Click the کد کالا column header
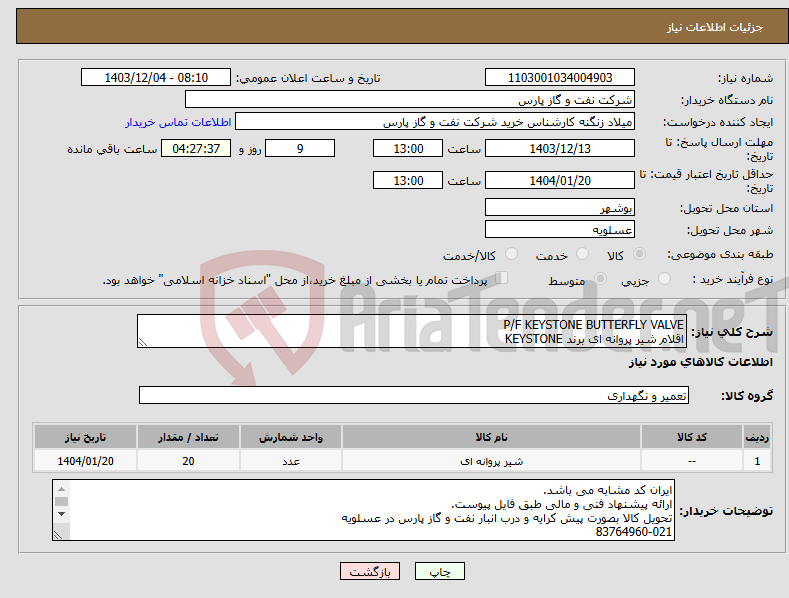Image resolution: width=789 pixels, height=598 pixels. pos(692,437)
